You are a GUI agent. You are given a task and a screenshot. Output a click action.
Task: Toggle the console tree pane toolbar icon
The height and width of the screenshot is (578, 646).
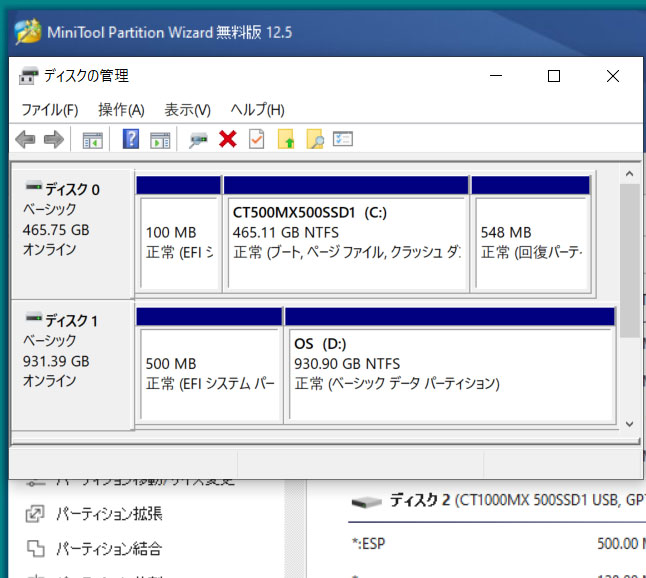point(92,140)
